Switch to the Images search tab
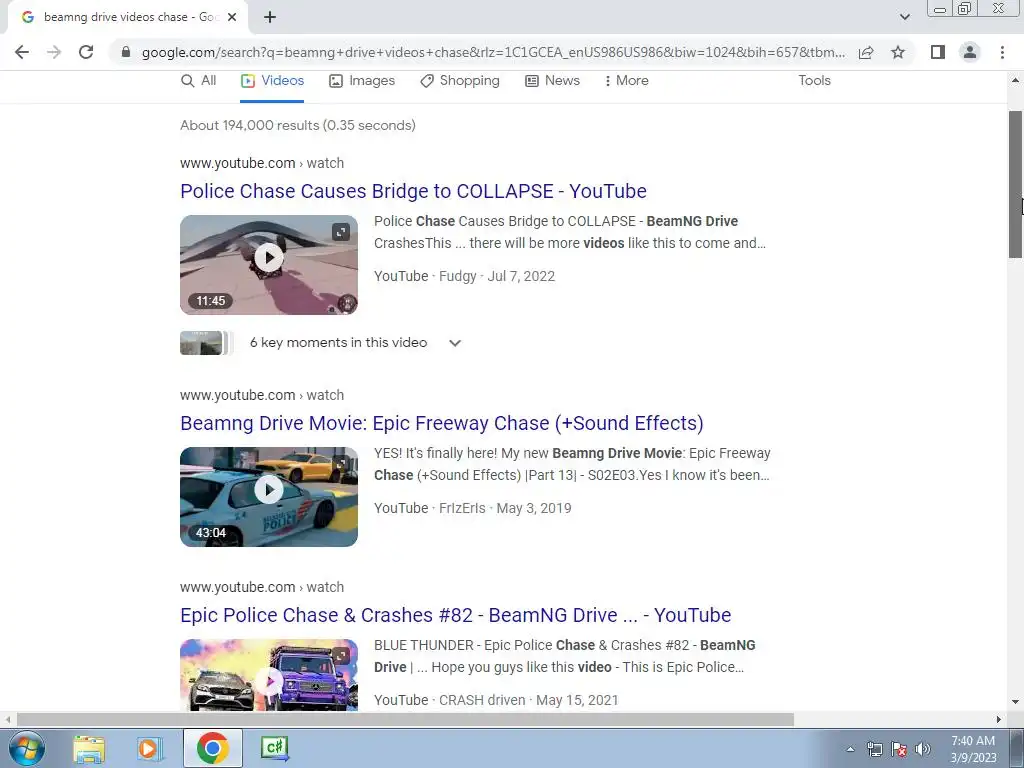This screenshot has height=768, width=1024. click(362, 80)
